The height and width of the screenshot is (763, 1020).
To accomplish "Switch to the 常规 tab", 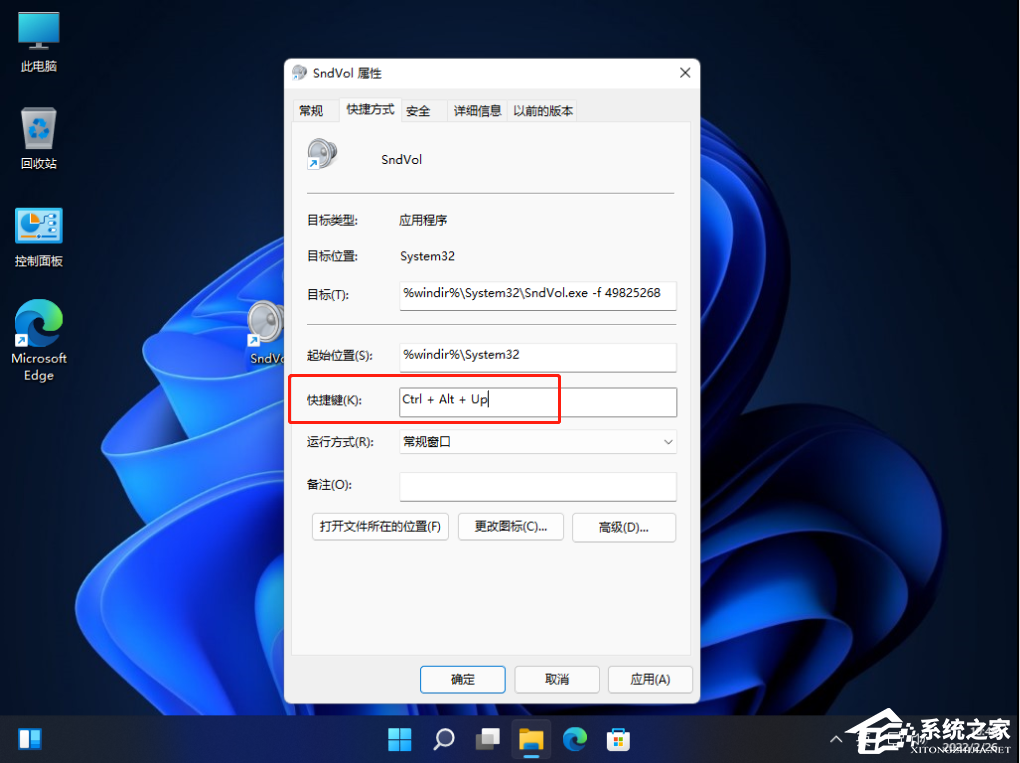I will pos(311,110).
